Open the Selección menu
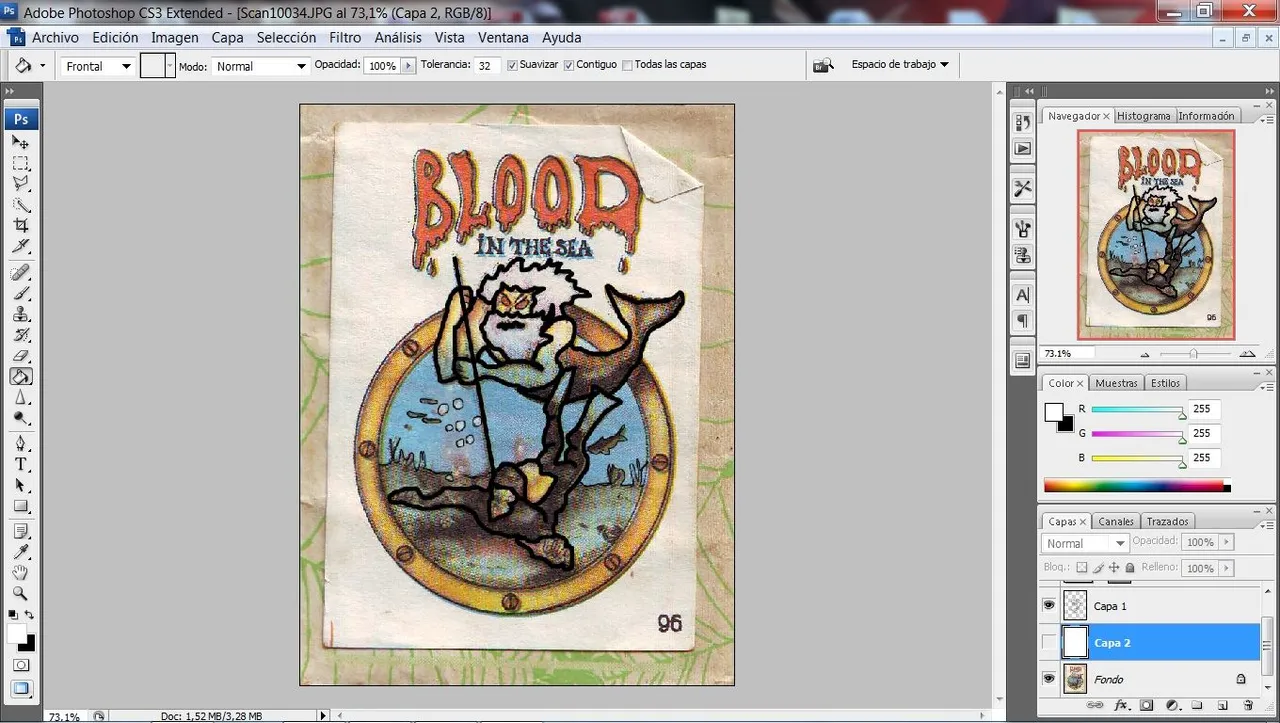The width and height of the screenshot is (1280, 723). tap(286, 37)
